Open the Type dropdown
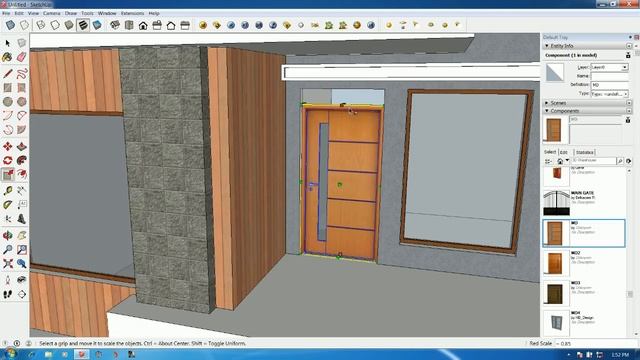Image resolution: width=640 pixels, height=360 pixels. click(625, 94)
